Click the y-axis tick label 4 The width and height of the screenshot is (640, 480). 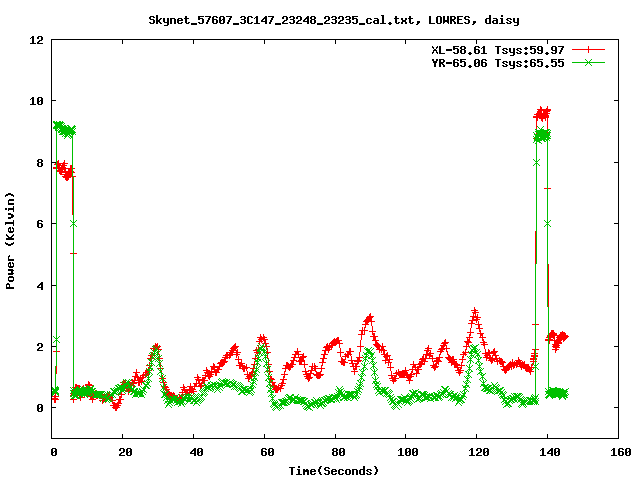(x=40, y=286)
